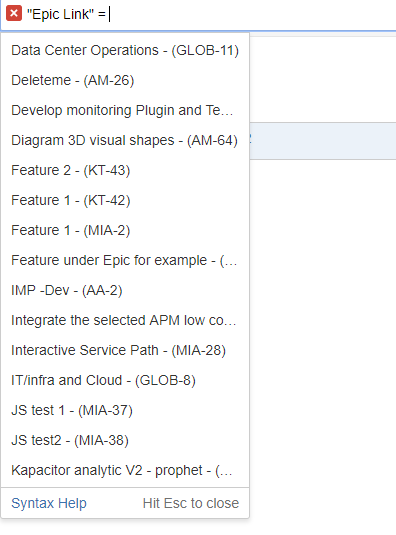This screenshot has height=535, width=396.
Task: Click the Hit Esc to close hint
Action: (191, 503)
